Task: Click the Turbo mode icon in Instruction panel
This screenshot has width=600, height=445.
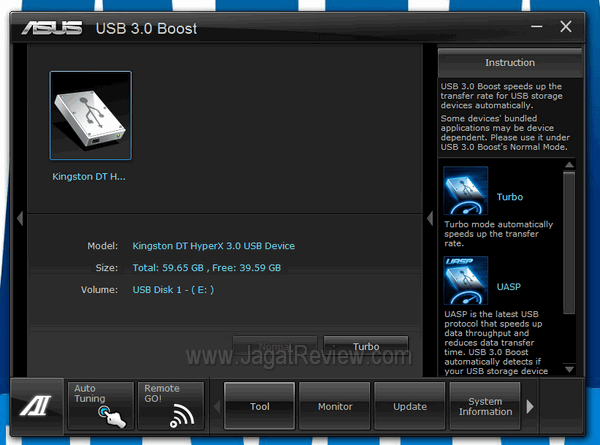Action: tap(466, 190)
